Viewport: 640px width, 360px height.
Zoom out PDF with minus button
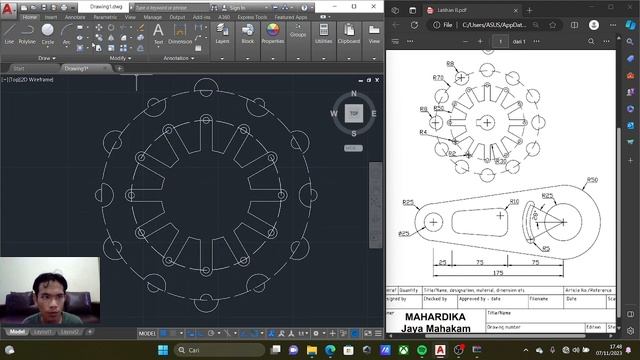(466, 41)
